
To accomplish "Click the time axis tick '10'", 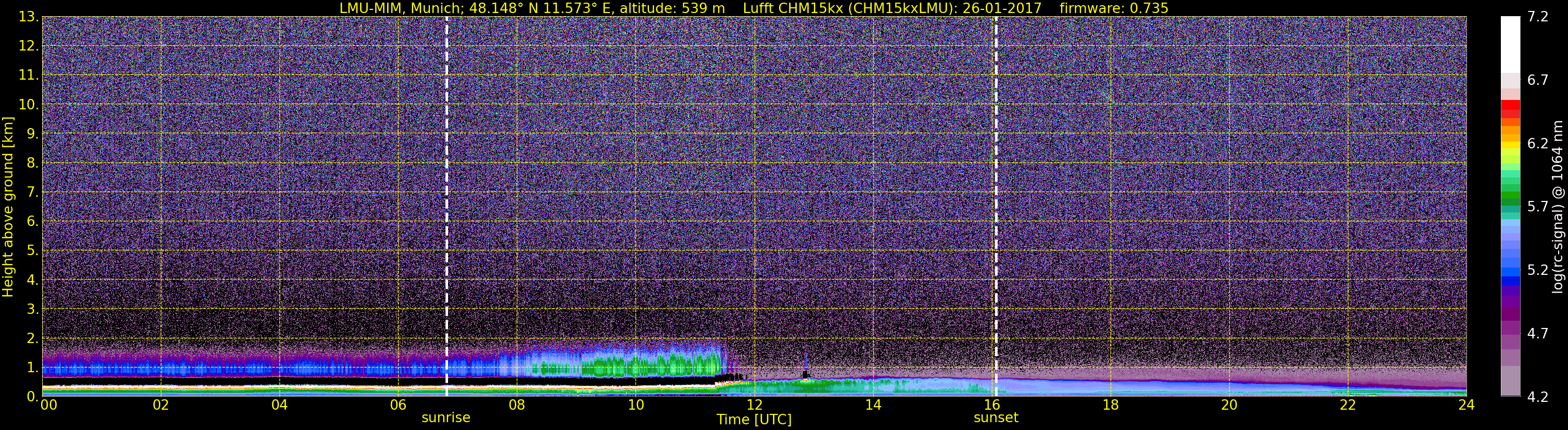I will tap(635, 405).
